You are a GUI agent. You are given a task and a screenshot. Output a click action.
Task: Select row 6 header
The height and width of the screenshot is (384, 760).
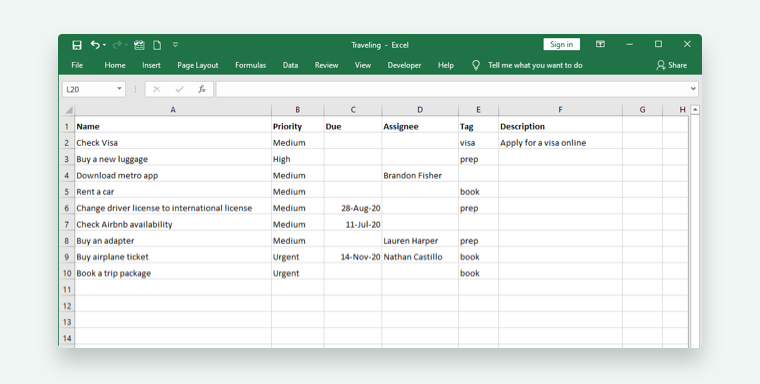coord(67,208)
